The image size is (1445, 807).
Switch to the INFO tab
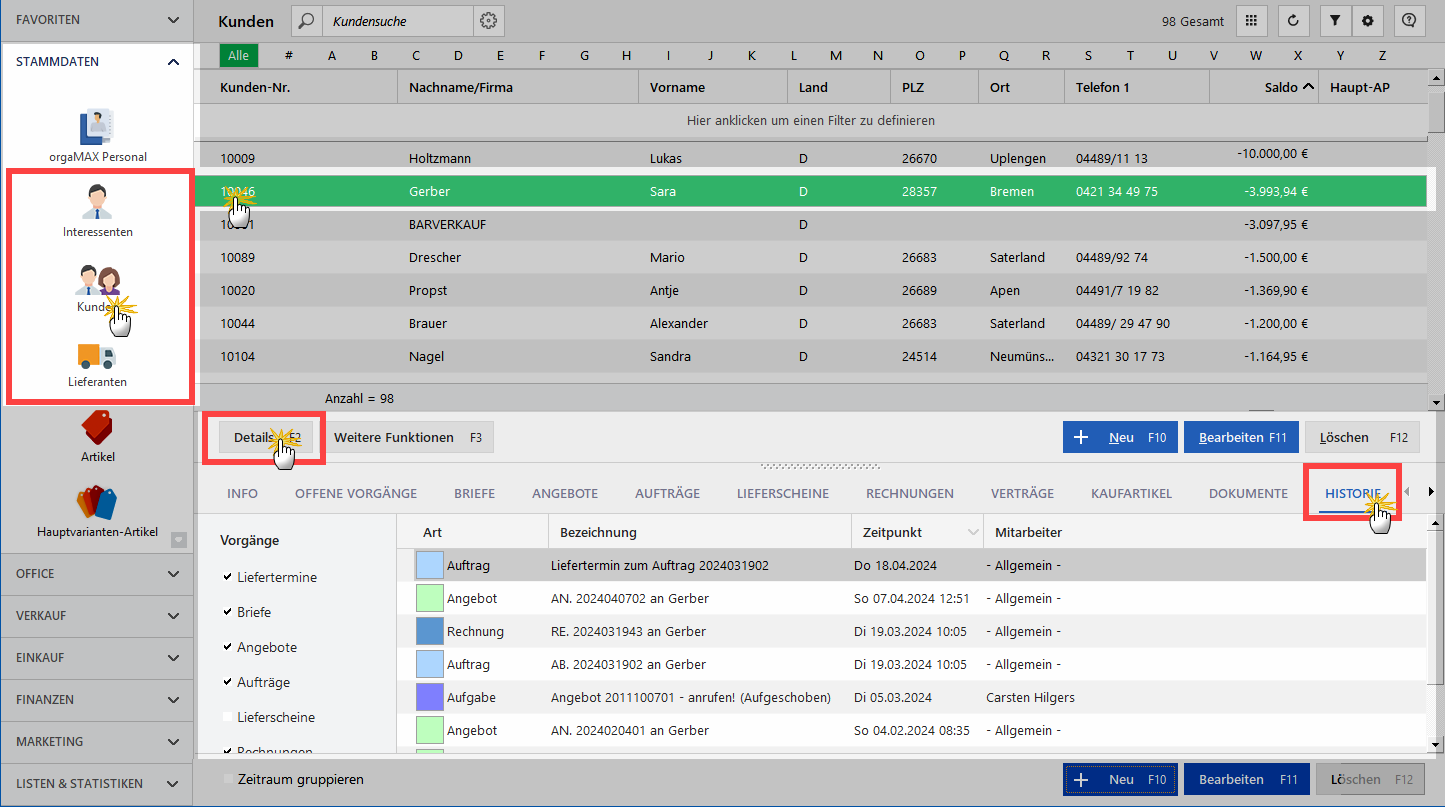coord(242,493)
